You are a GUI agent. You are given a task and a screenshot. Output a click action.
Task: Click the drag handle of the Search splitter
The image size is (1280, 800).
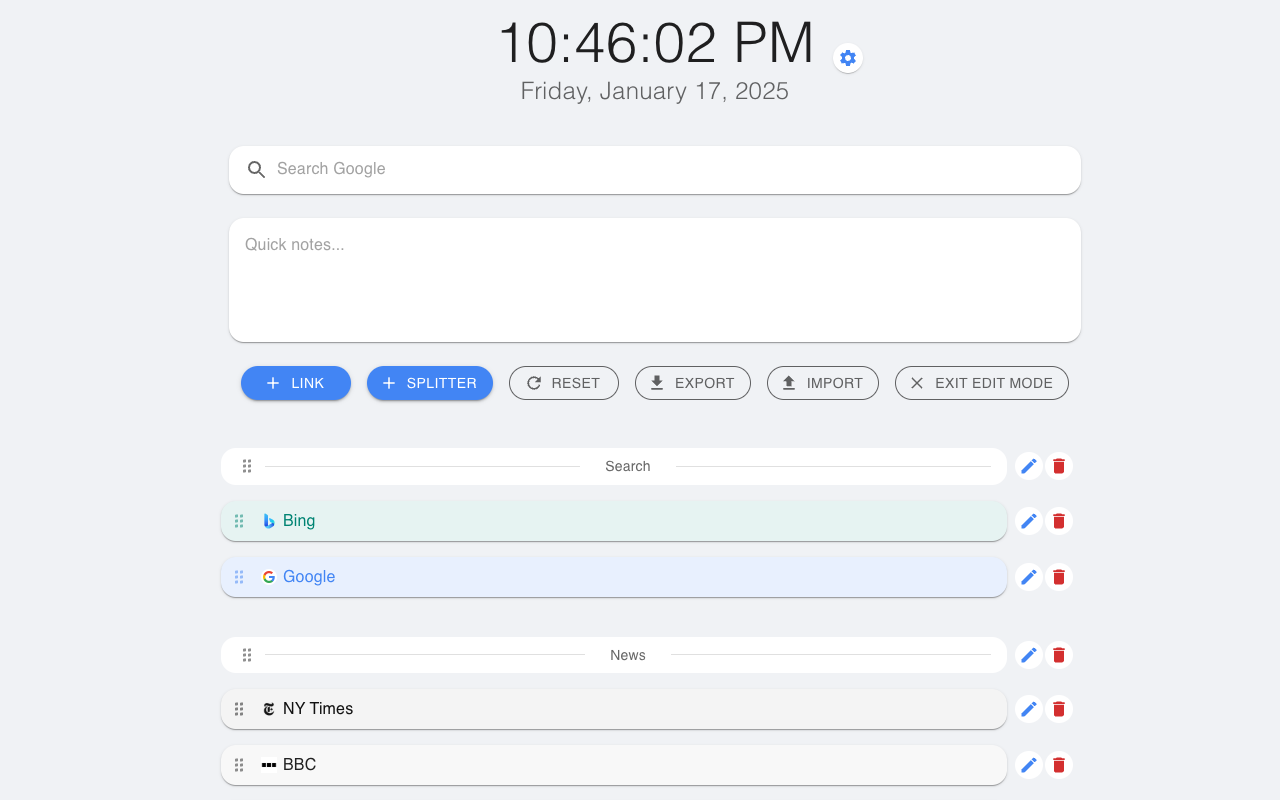[x=246, y=465]
